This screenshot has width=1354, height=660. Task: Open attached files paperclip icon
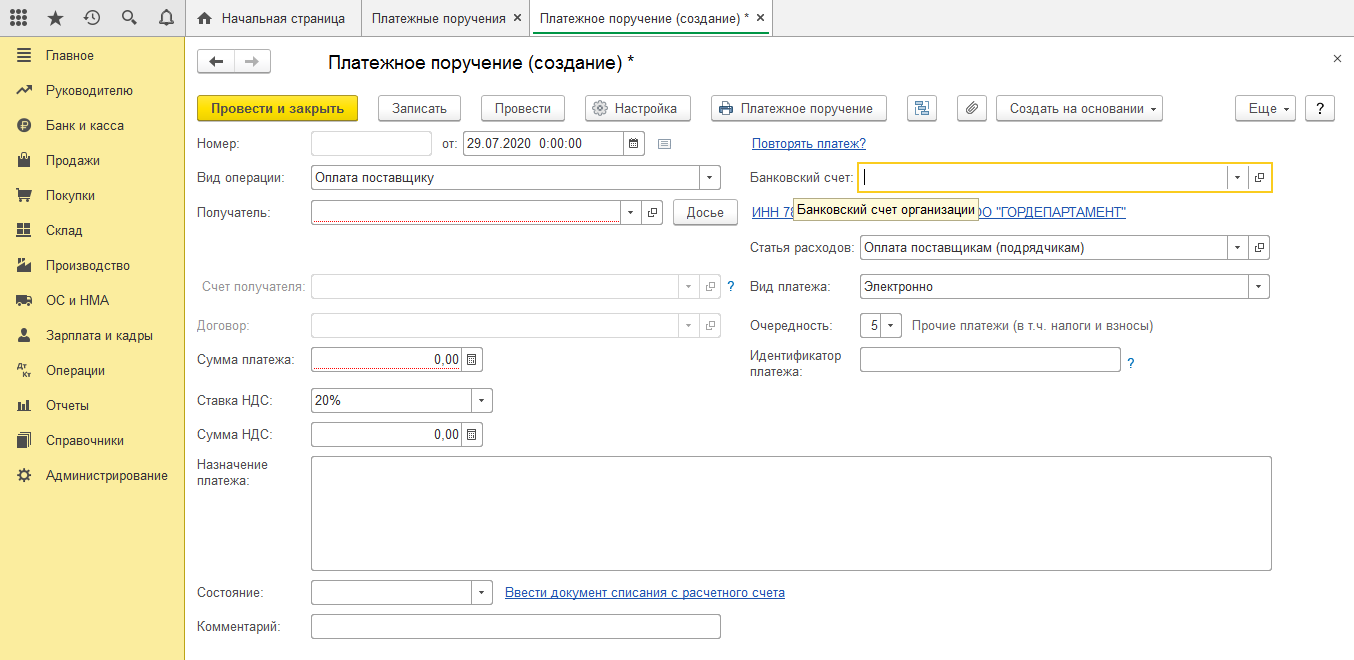[972, 108]
